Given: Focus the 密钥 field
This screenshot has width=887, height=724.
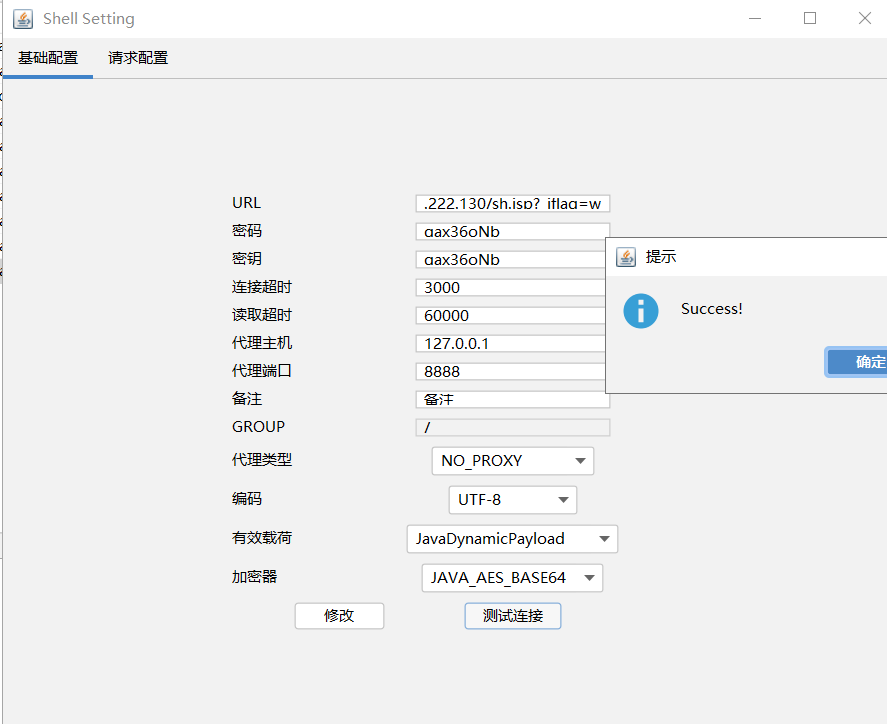Looking at the screenshot, I should pos(511,259).
